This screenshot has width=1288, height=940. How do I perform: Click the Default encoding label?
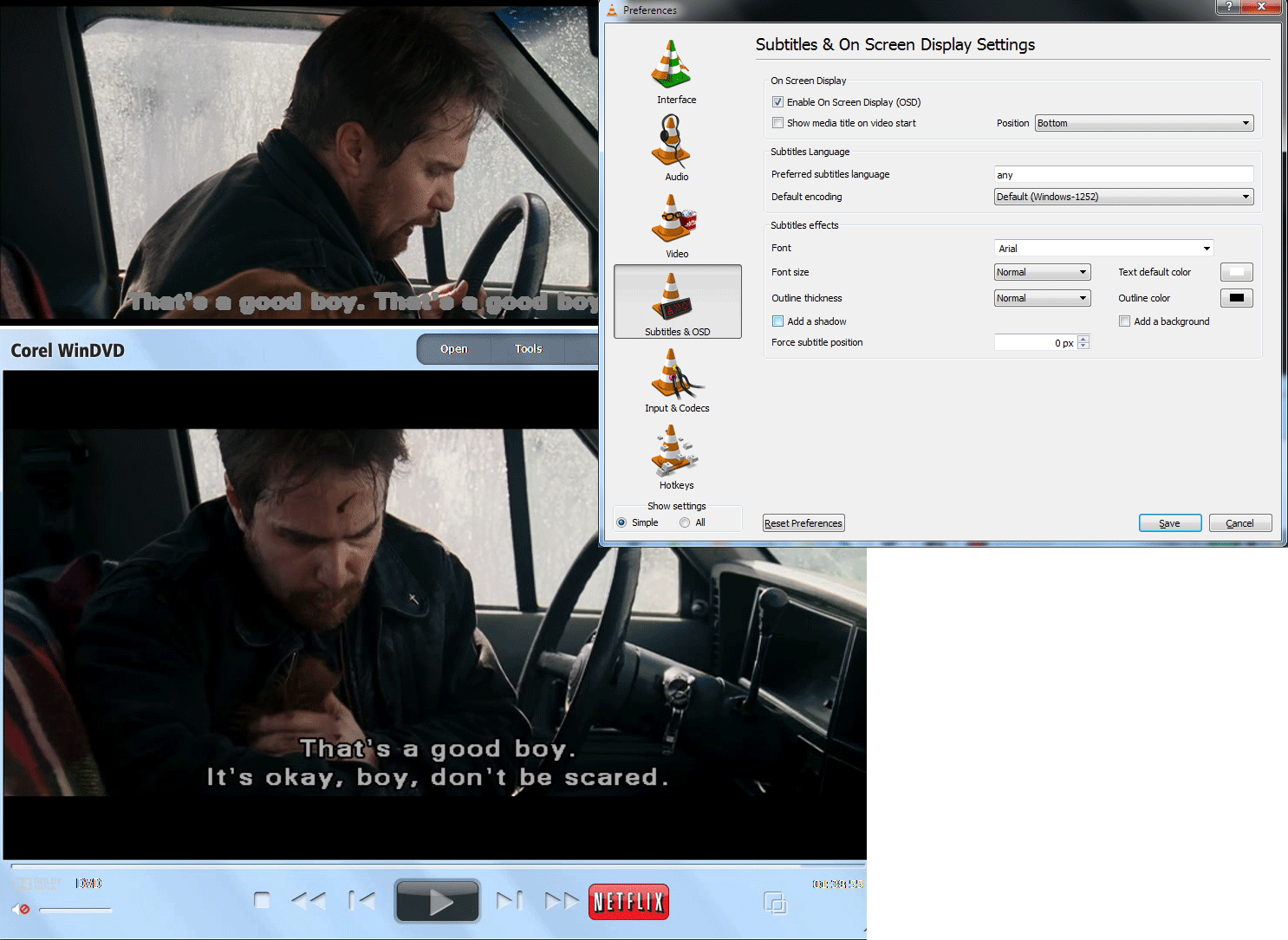[x=807, y=197]
